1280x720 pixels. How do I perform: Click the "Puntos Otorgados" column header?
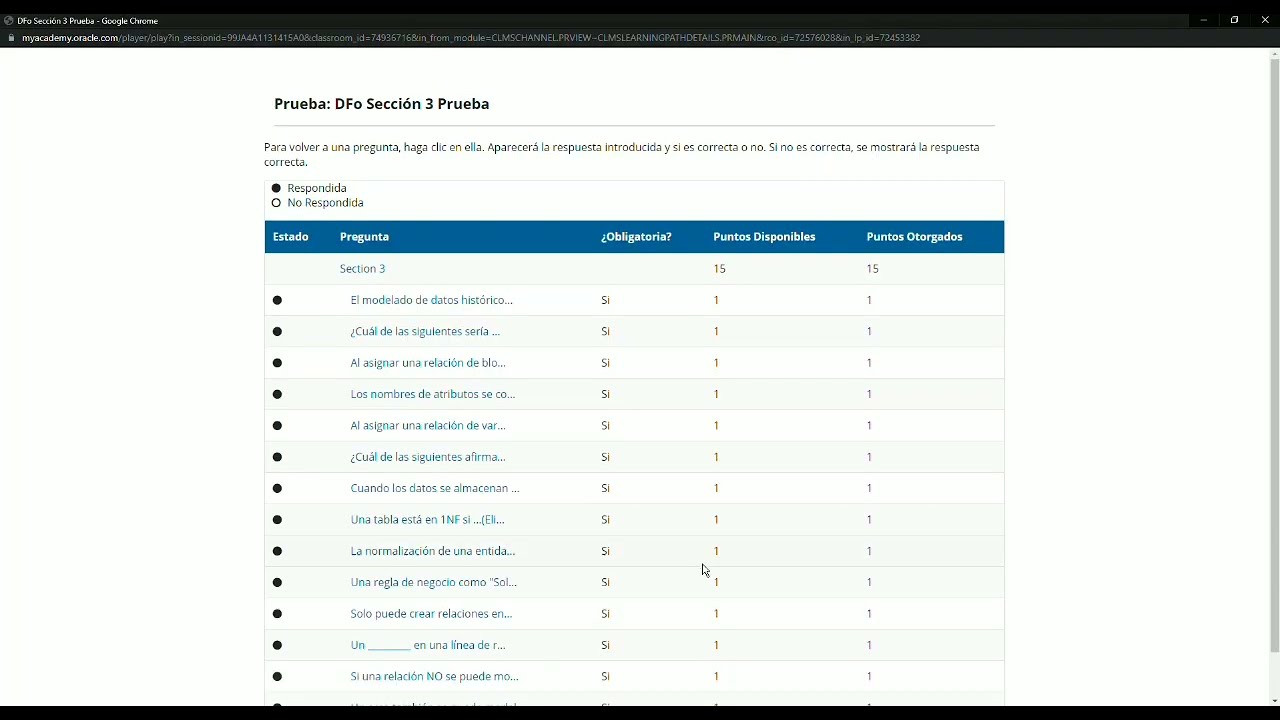914,237
